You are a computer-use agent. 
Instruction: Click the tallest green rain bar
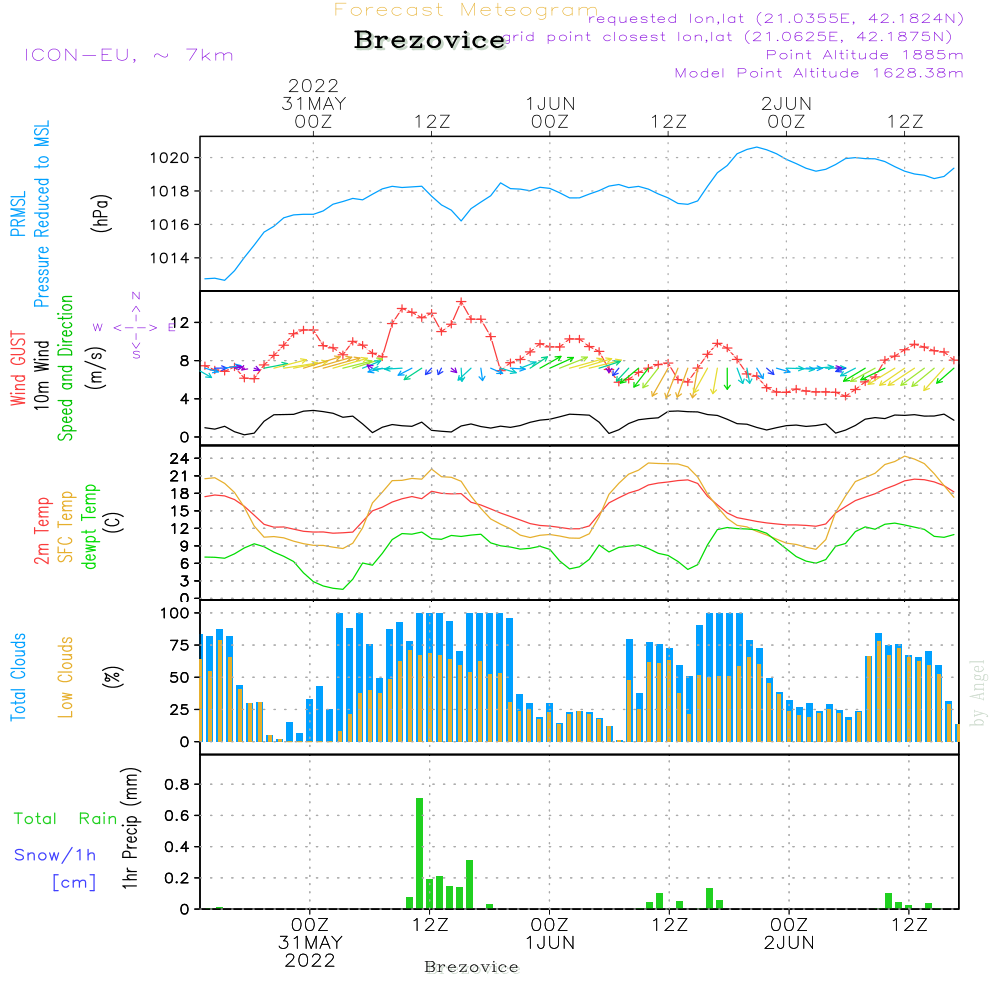[419, 852]
